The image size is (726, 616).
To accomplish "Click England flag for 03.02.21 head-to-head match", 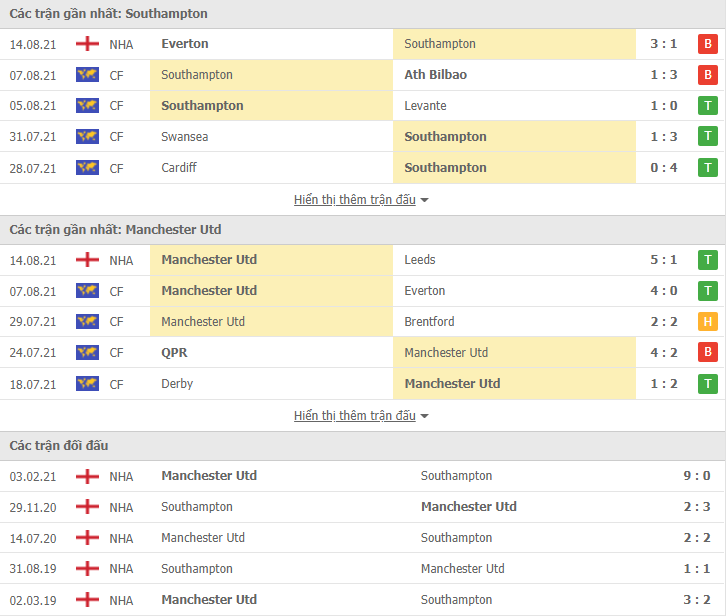I will point(87,476).
